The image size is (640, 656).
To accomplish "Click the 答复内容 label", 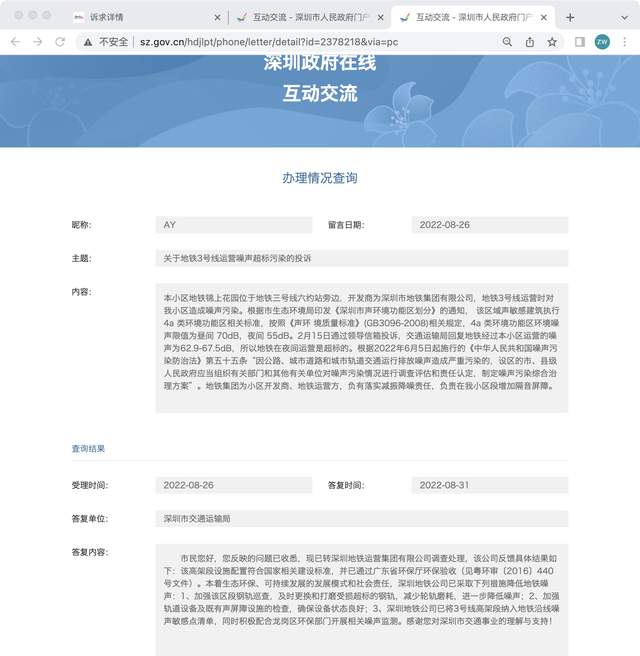I will pos(90,552).
